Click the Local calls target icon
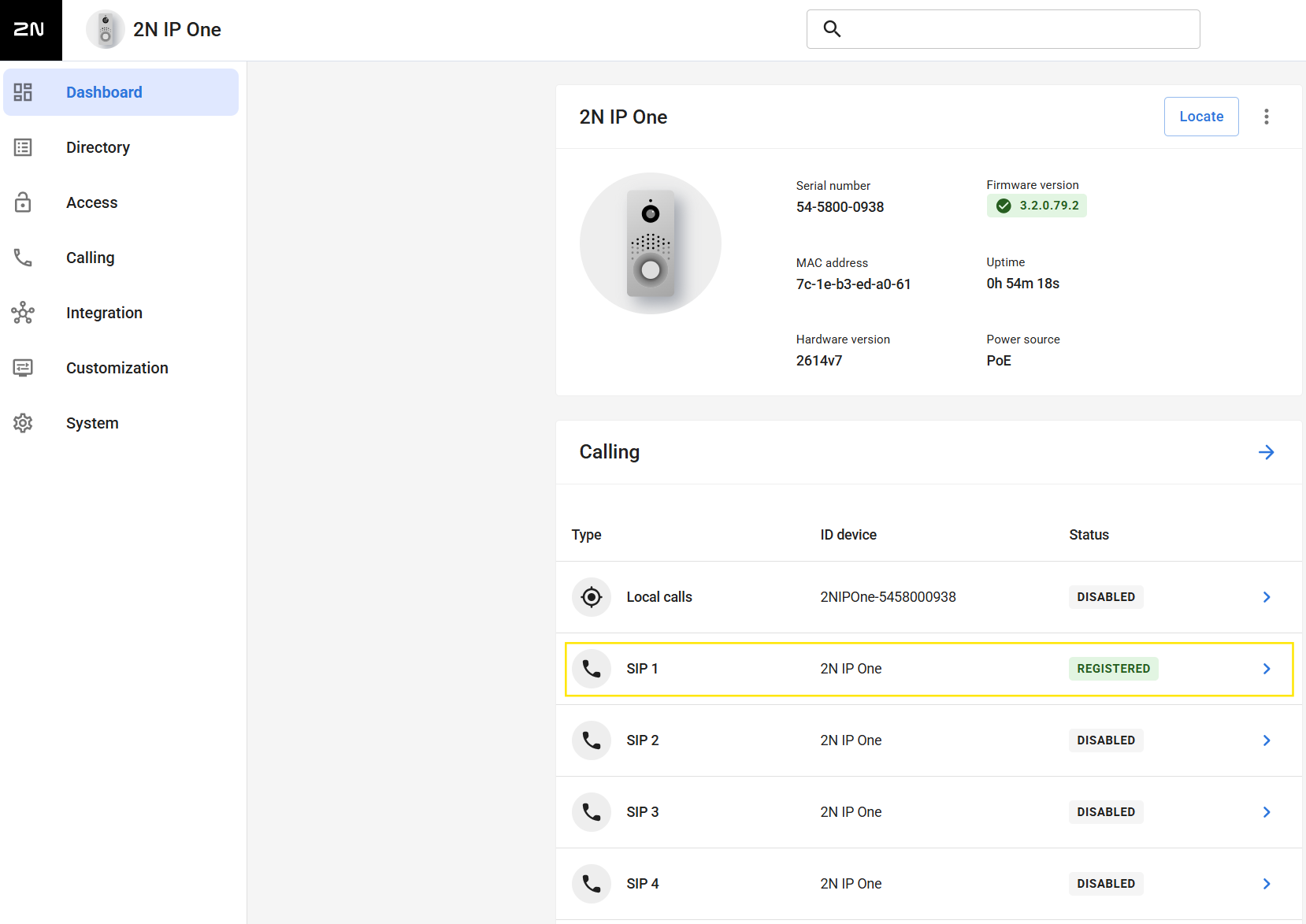This screenshot has width=1306, height=924. coord(592,597)
